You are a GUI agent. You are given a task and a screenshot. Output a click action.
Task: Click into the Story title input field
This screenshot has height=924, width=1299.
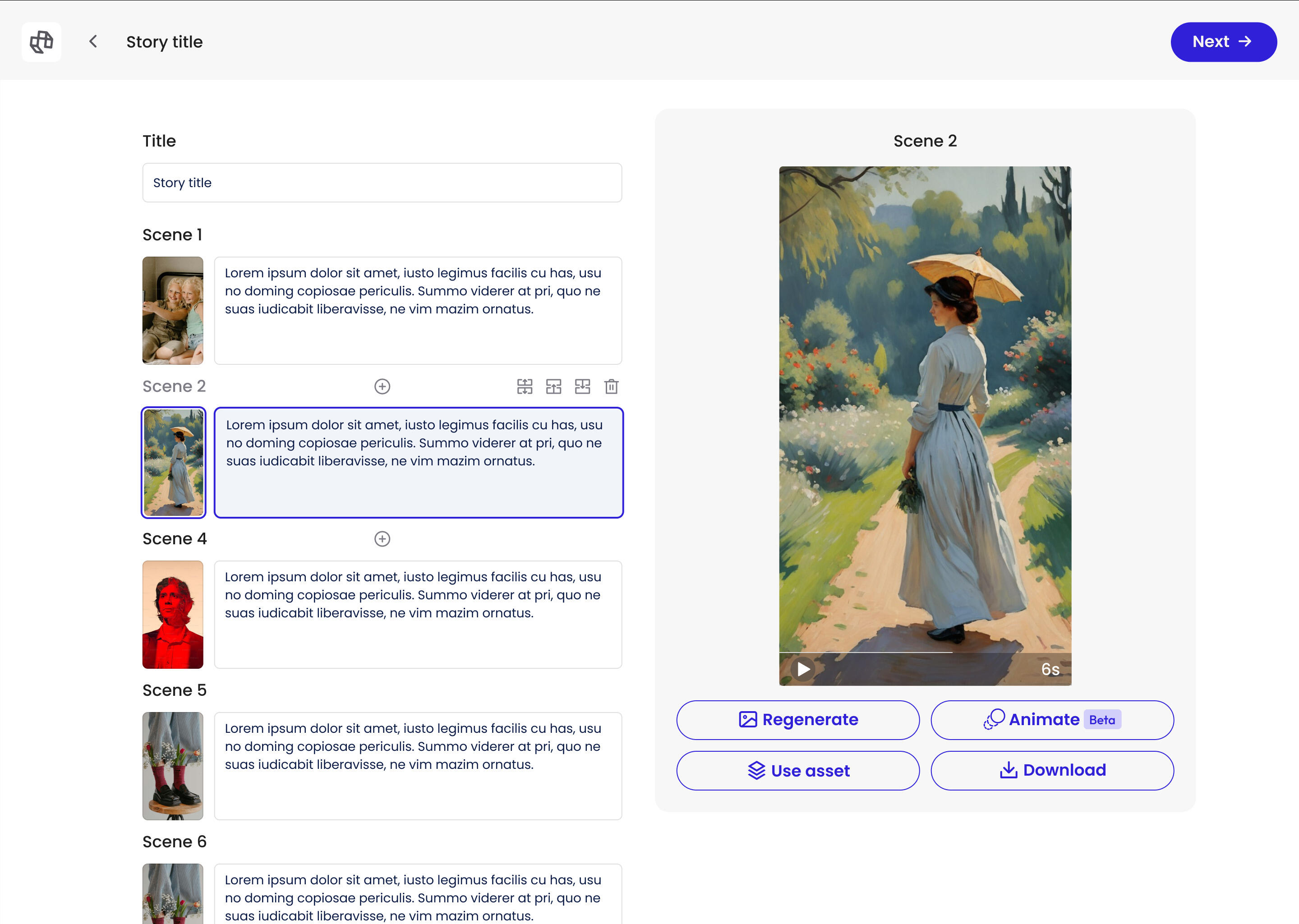(382, 183)
